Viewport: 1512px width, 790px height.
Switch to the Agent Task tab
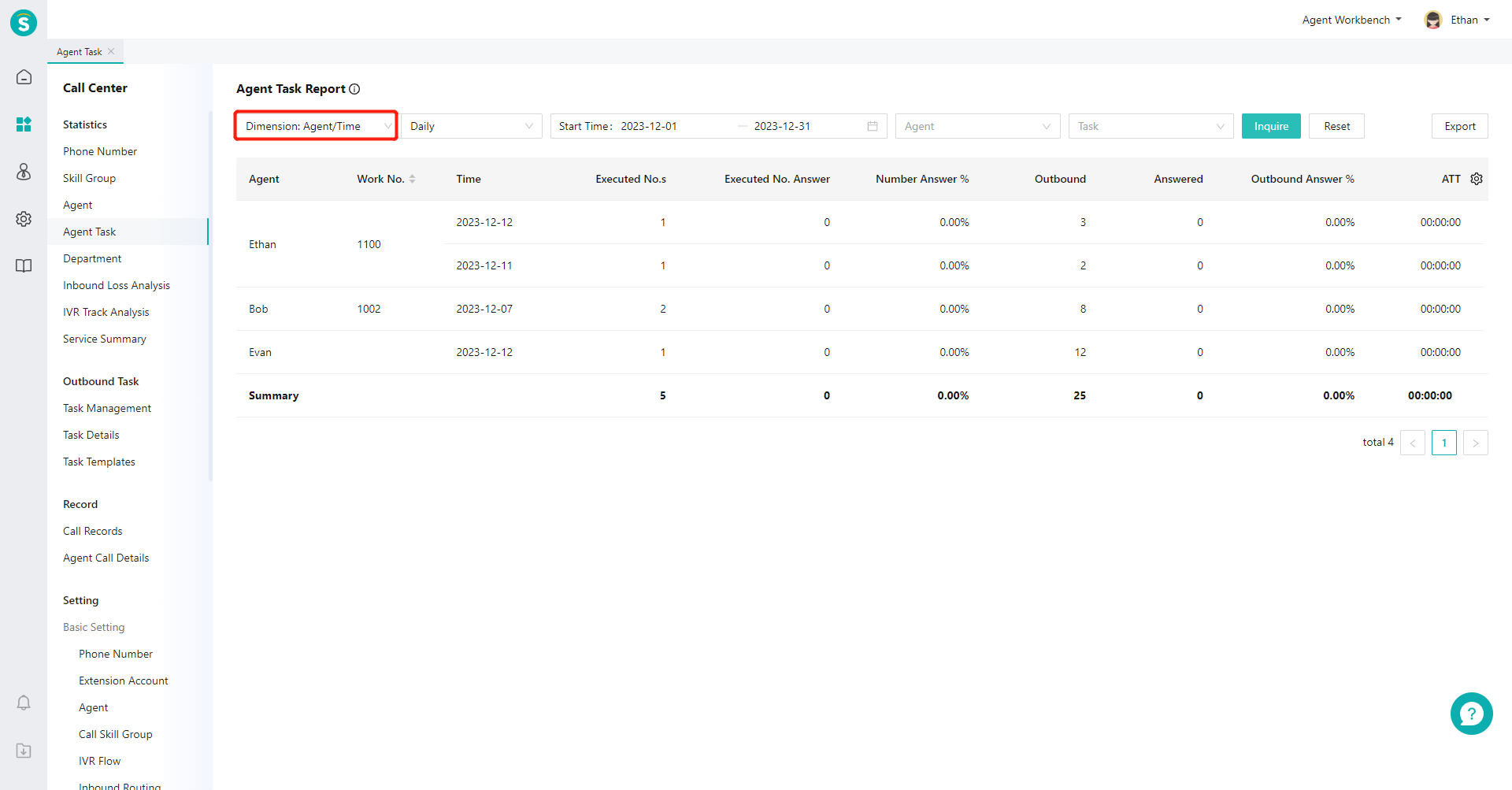[x=80, y=52]
